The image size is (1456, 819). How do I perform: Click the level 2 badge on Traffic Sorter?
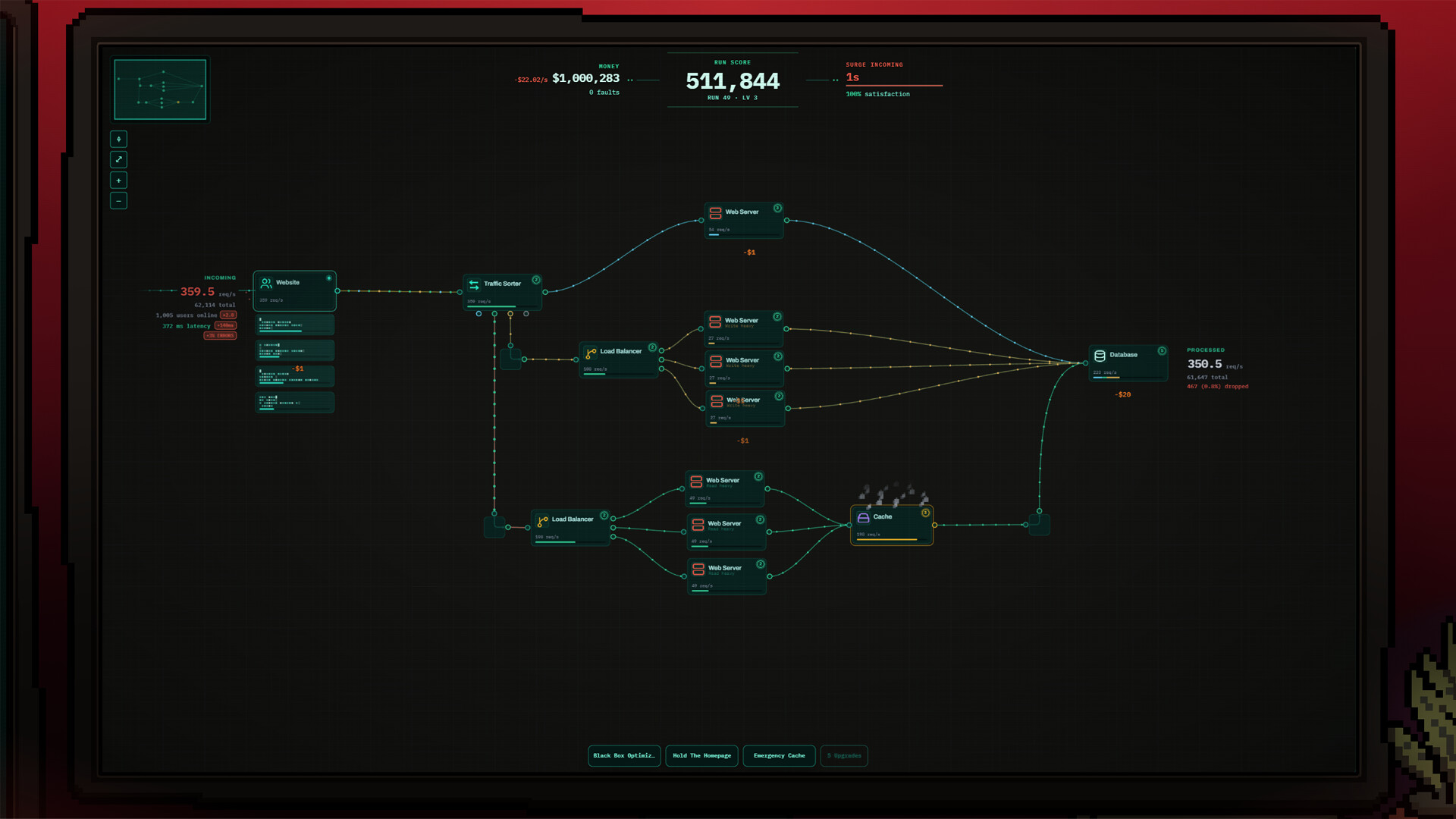(536, 280)
